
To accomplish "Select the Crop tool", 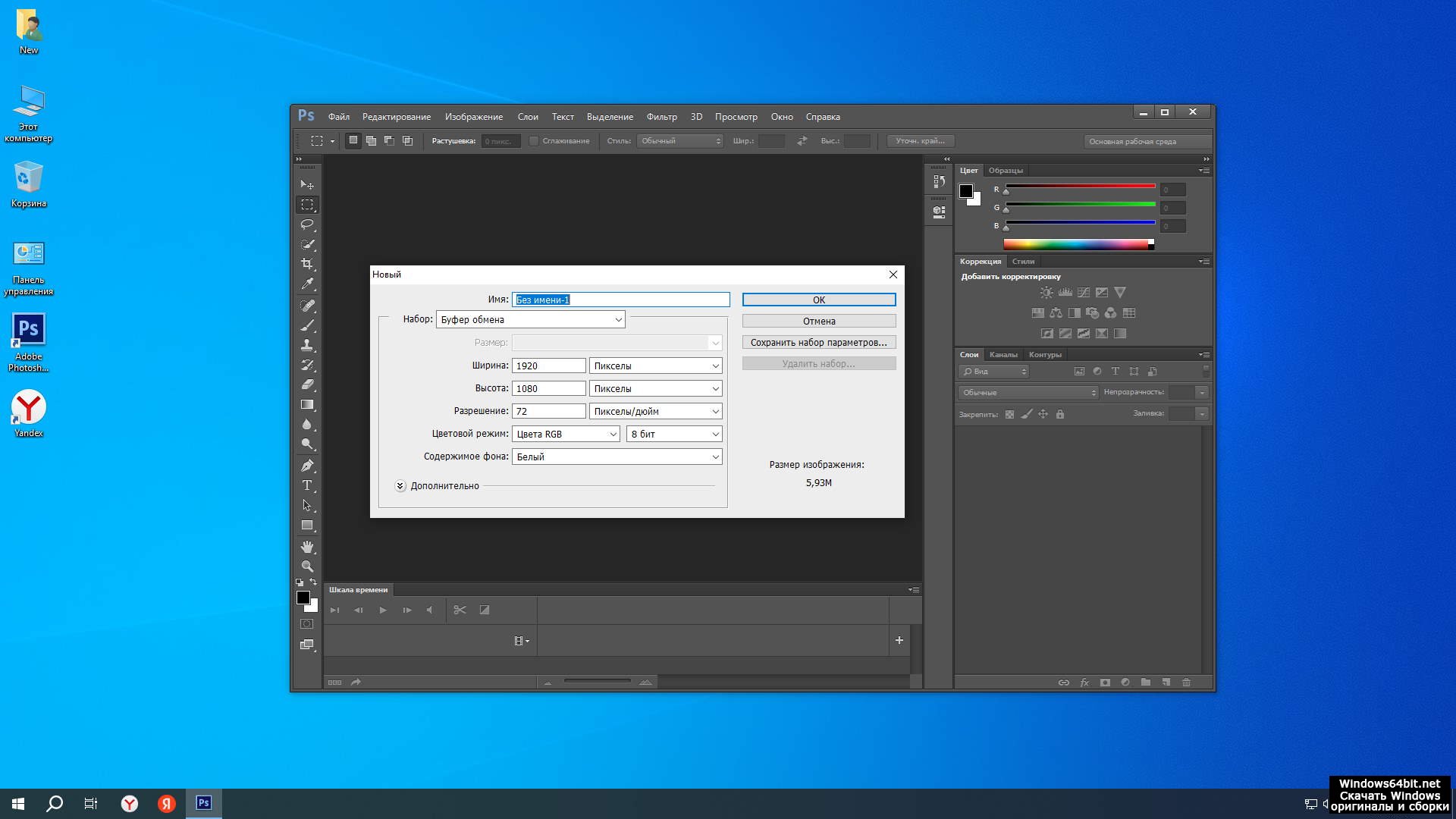I will coord(307,264).
